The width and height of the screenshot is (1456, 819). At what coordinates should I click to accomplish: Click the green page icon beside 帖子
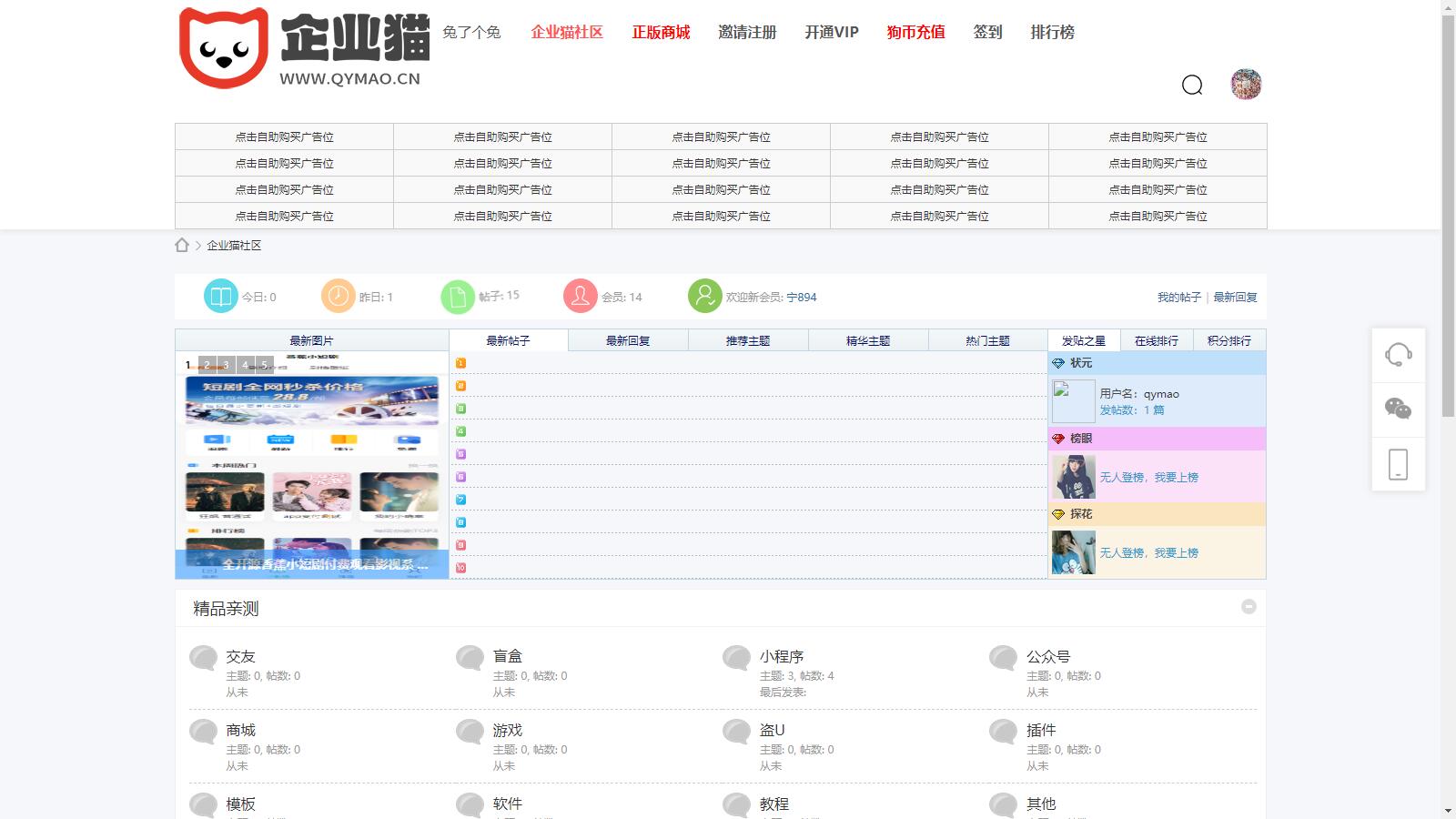pyautogui.click(x=458, y=296)
